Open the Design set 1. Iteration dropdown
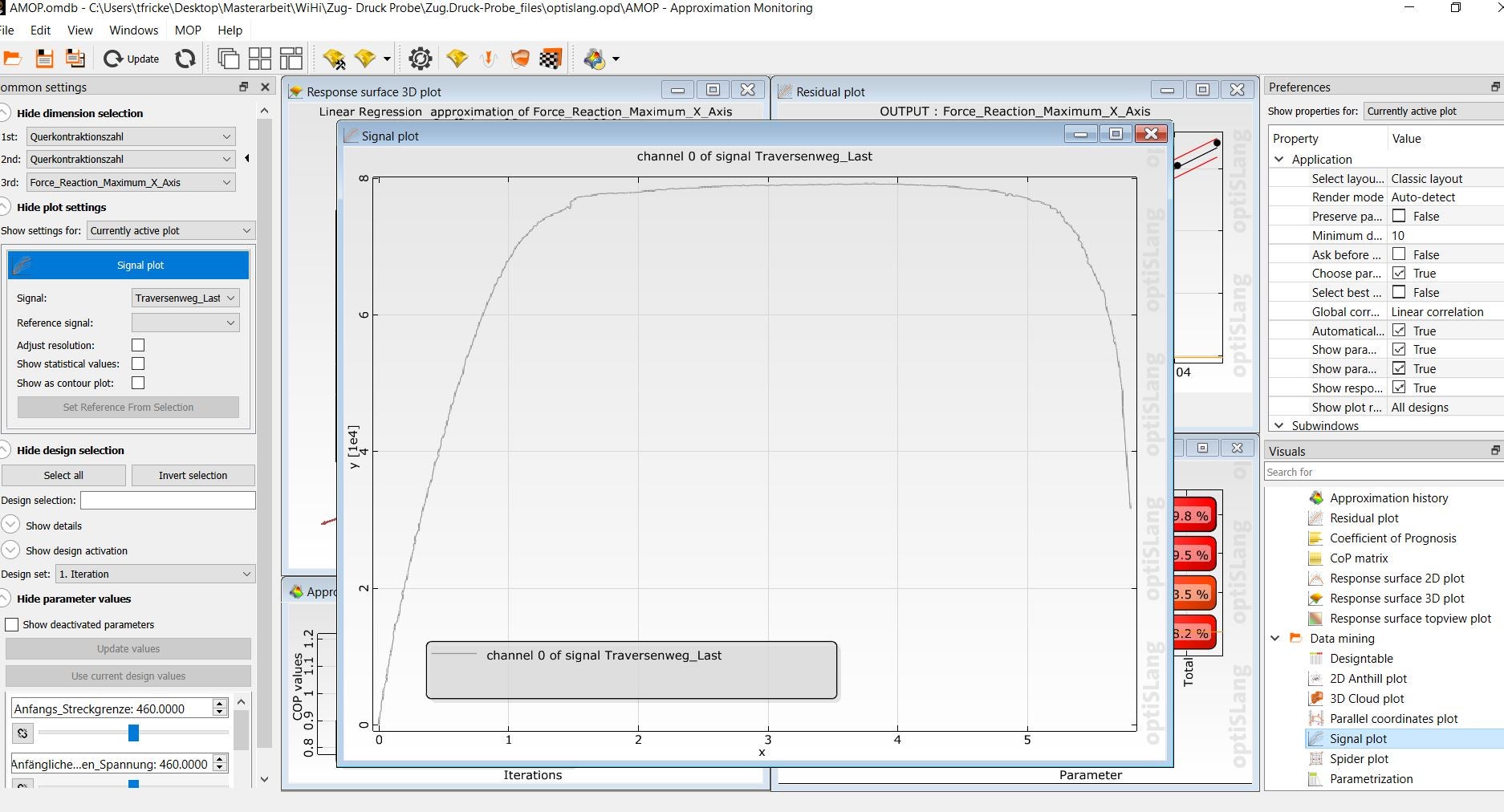 tap(155, 574)
